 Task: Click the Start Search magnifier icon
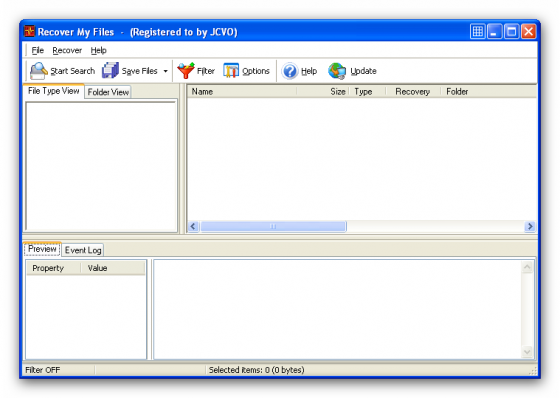[x=39, y=70]
